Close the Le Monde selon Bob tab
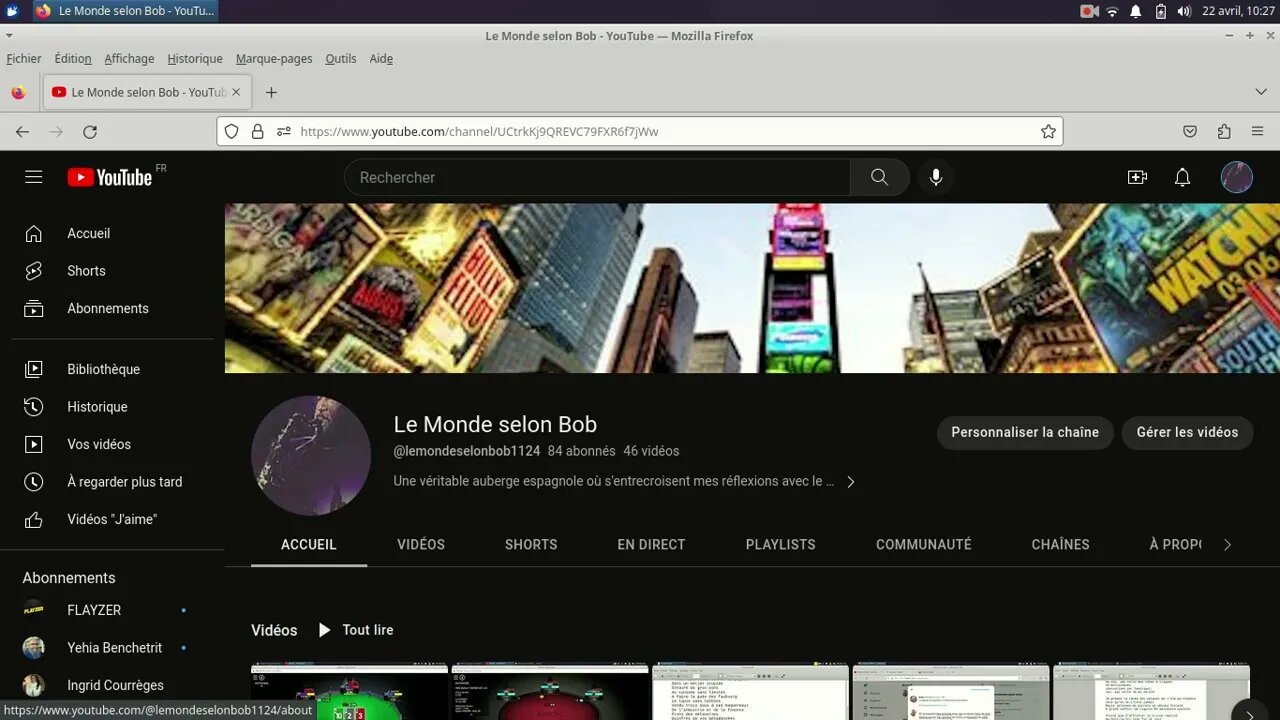 pos(236,92)
